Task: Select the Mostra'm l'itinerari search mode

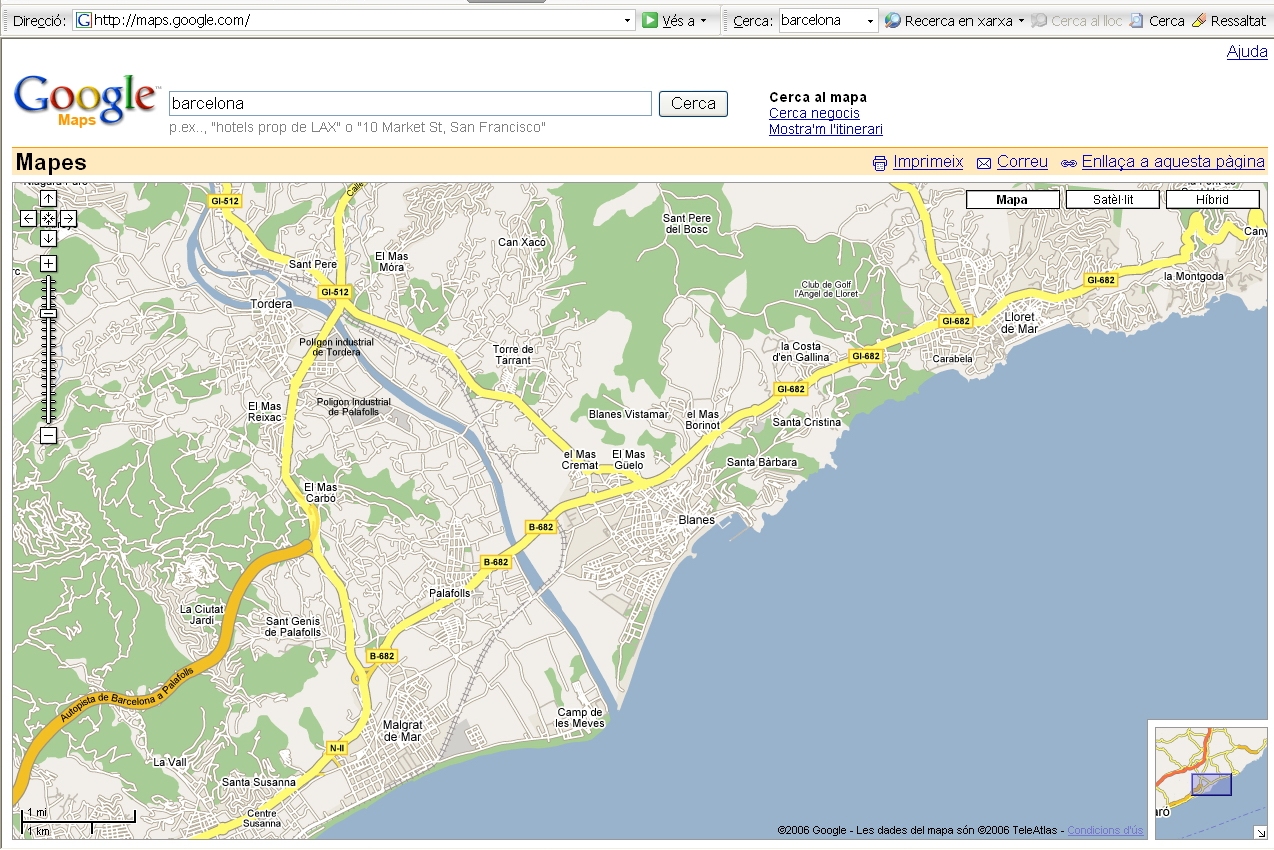Action: pyautogui.click(x=826, y=129)
